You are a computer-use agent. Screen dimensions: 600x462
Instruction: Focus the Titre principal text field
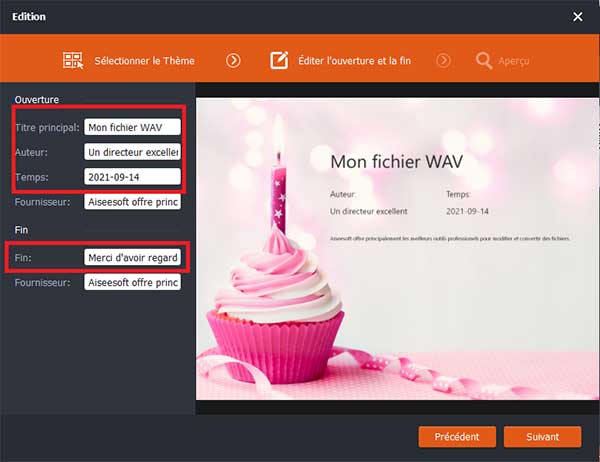point(132,127)
